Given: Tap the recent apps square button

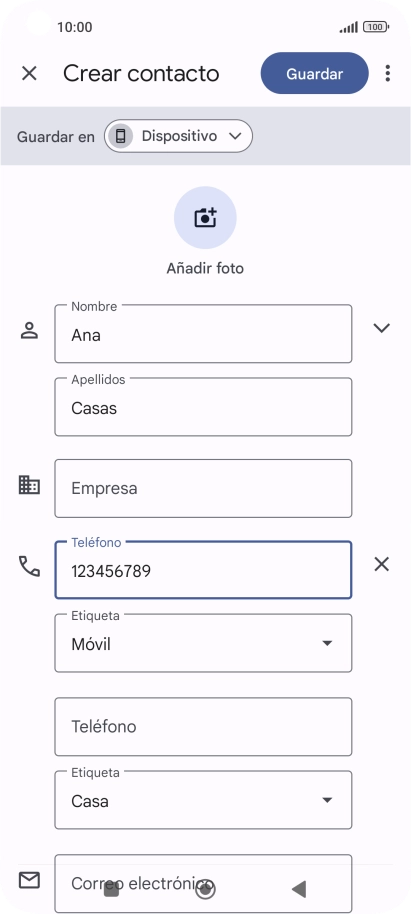Looking at the screenshot, I should coord(111,890).
